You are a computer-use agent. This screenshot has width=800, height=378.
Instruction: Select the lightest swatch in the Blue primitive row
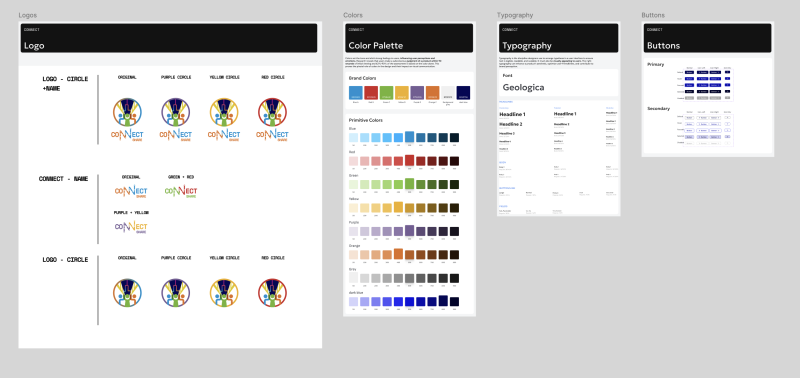(353, 138)
